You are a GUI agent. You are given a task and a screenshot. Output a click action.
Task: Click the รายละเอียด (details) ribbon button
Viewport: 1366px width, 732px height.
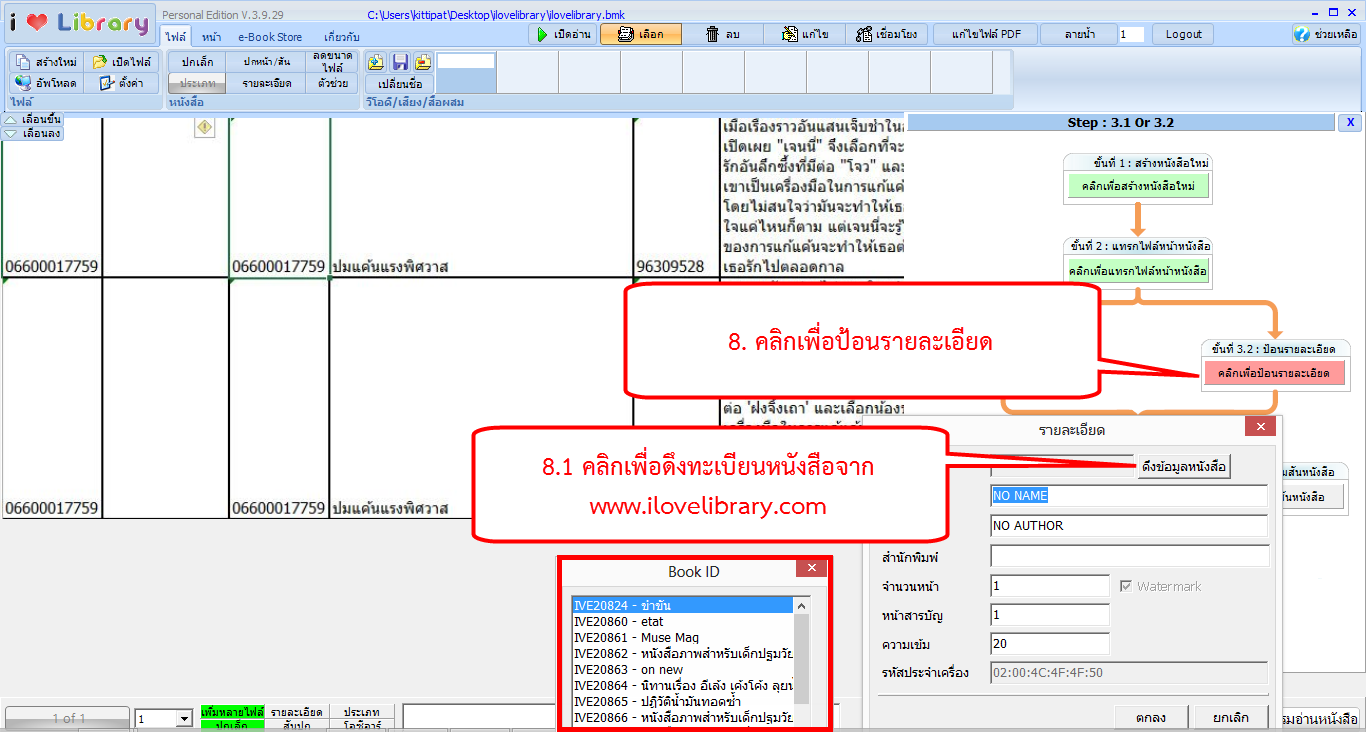266,83
